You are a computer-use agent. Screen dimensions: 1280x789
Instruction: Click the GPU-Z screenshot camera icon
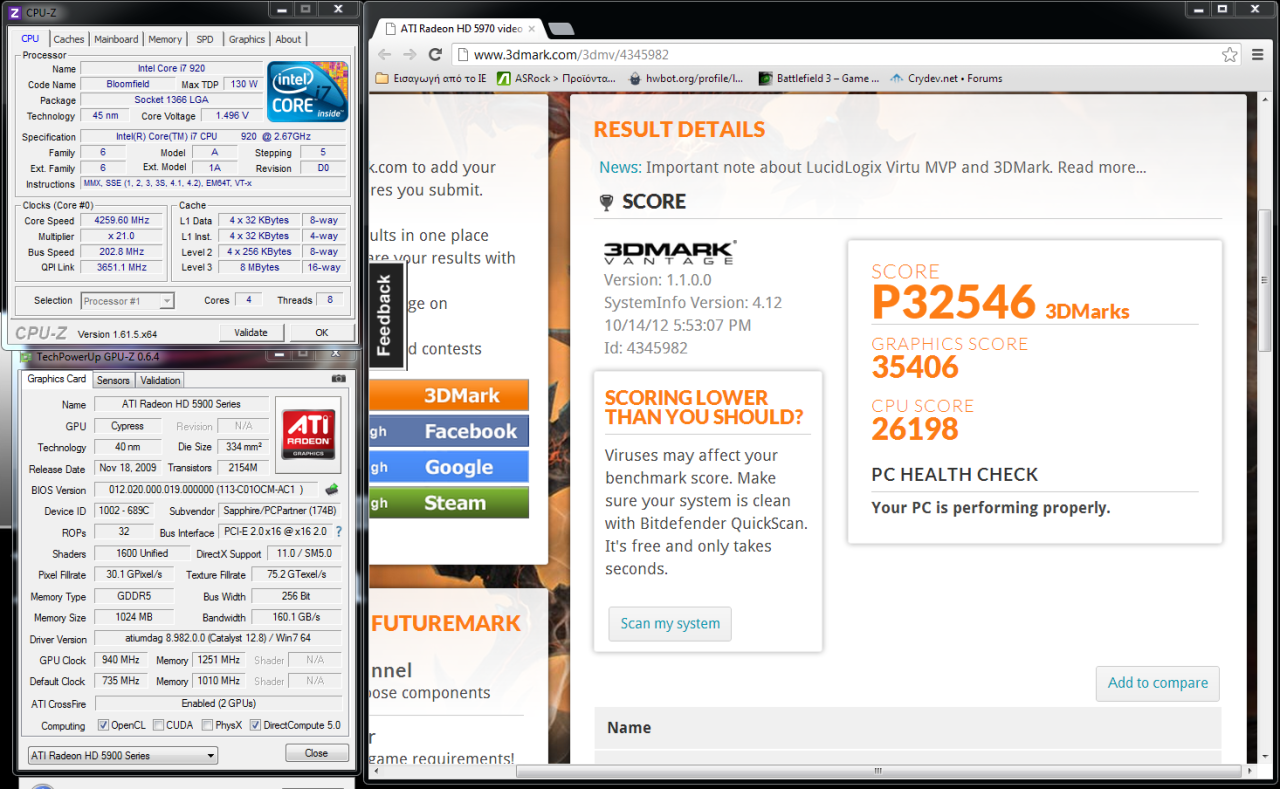pos(339,379)
